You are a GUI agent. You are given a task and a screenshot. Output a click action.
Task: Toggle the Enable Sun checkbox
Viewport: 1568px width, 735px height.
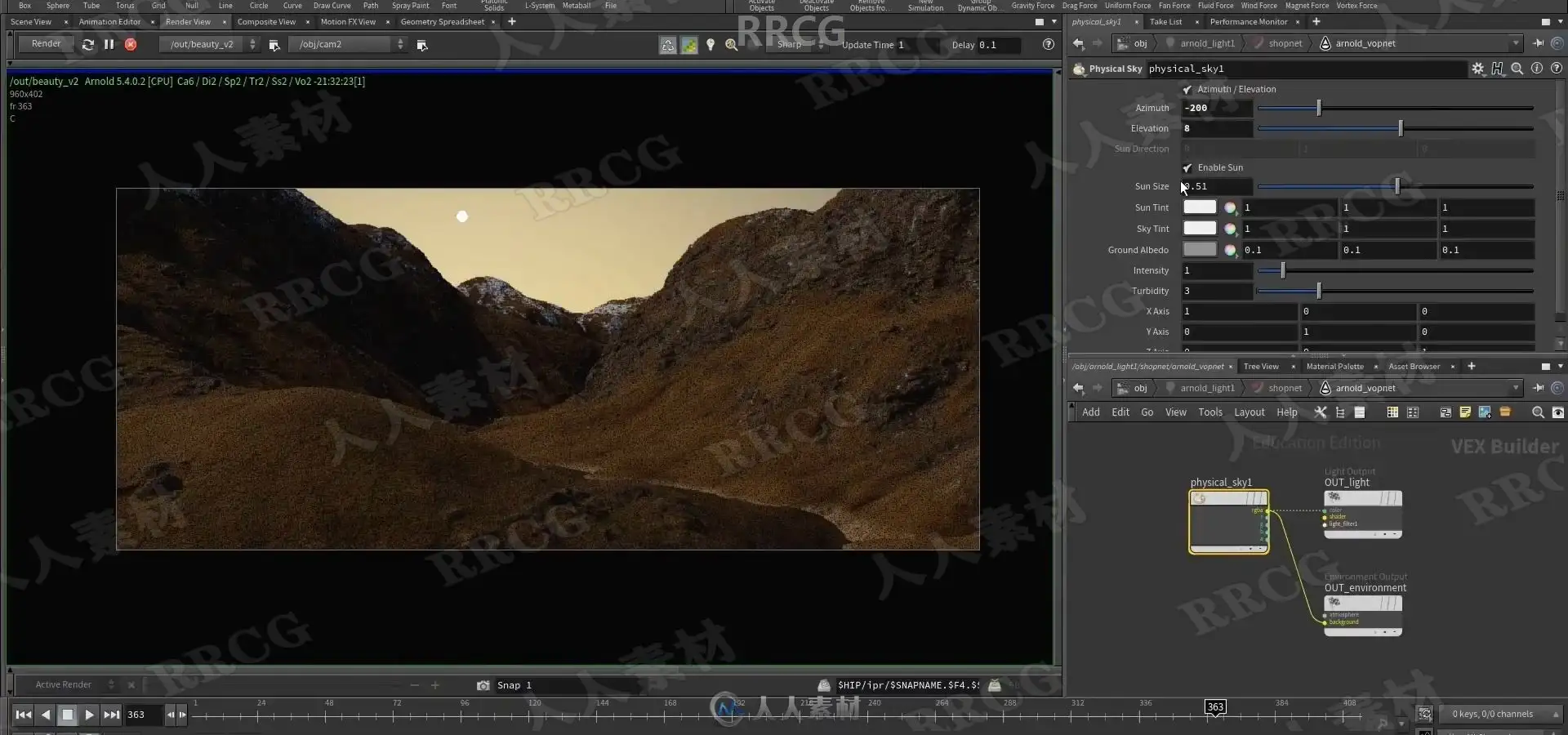pos(1187,167)
